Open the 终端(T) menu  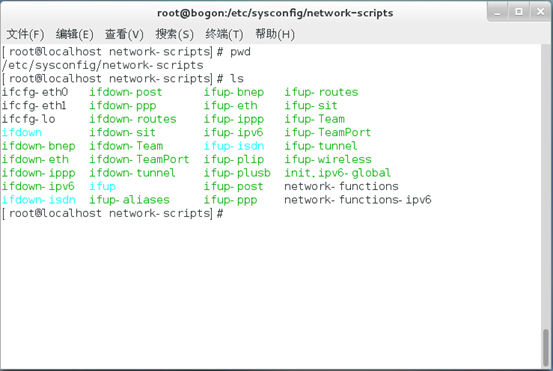coord(224,34)
